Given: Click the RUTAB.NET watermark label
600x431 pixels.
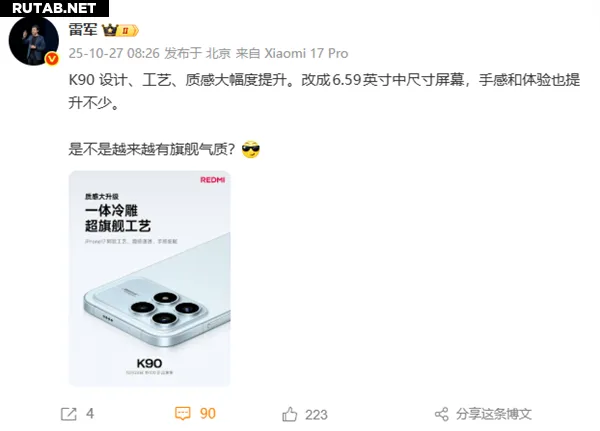Looking at the screenshot, I should [54, 8].
